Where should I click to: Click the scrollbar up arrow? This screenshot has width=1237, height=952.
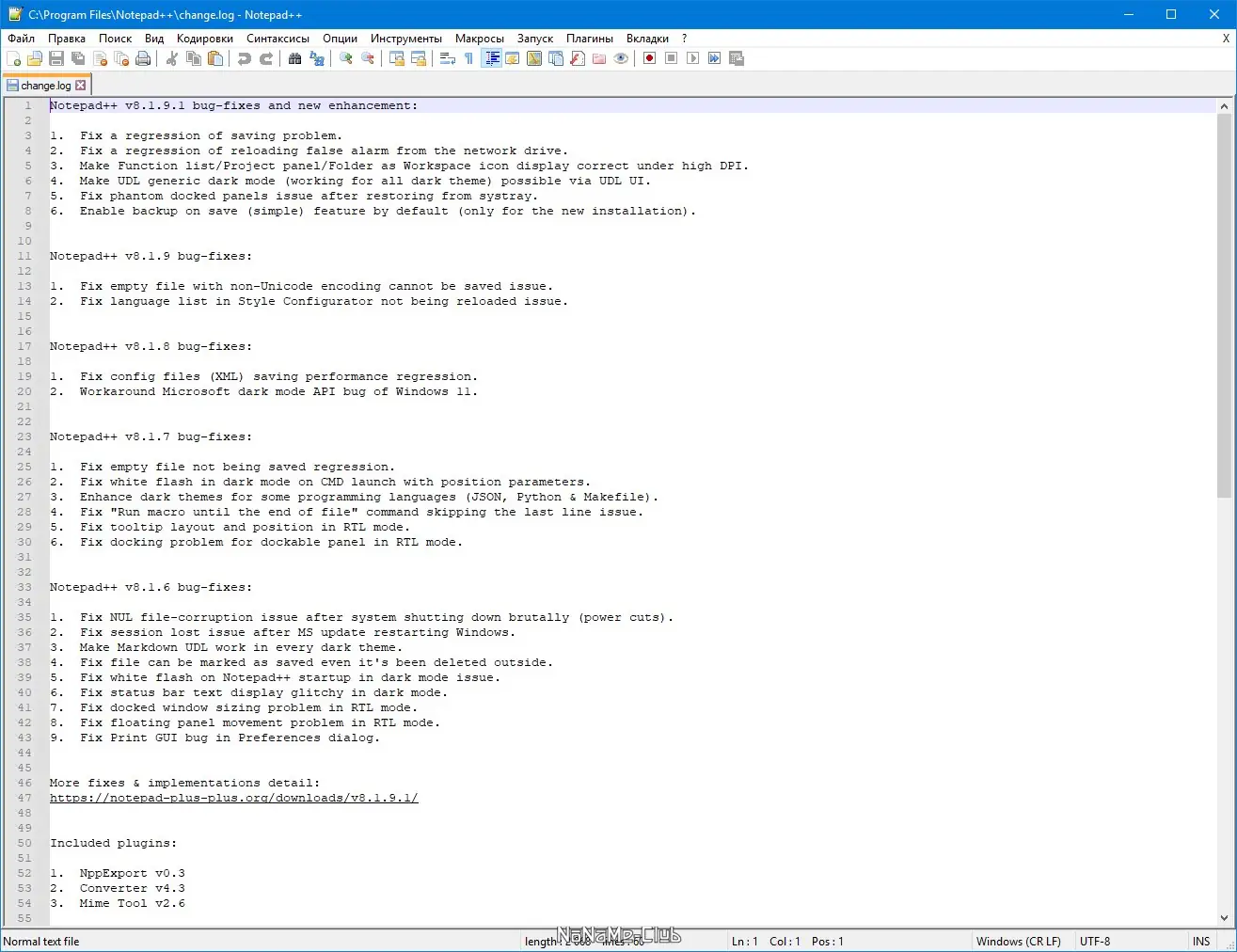[x=1224, y=106]
